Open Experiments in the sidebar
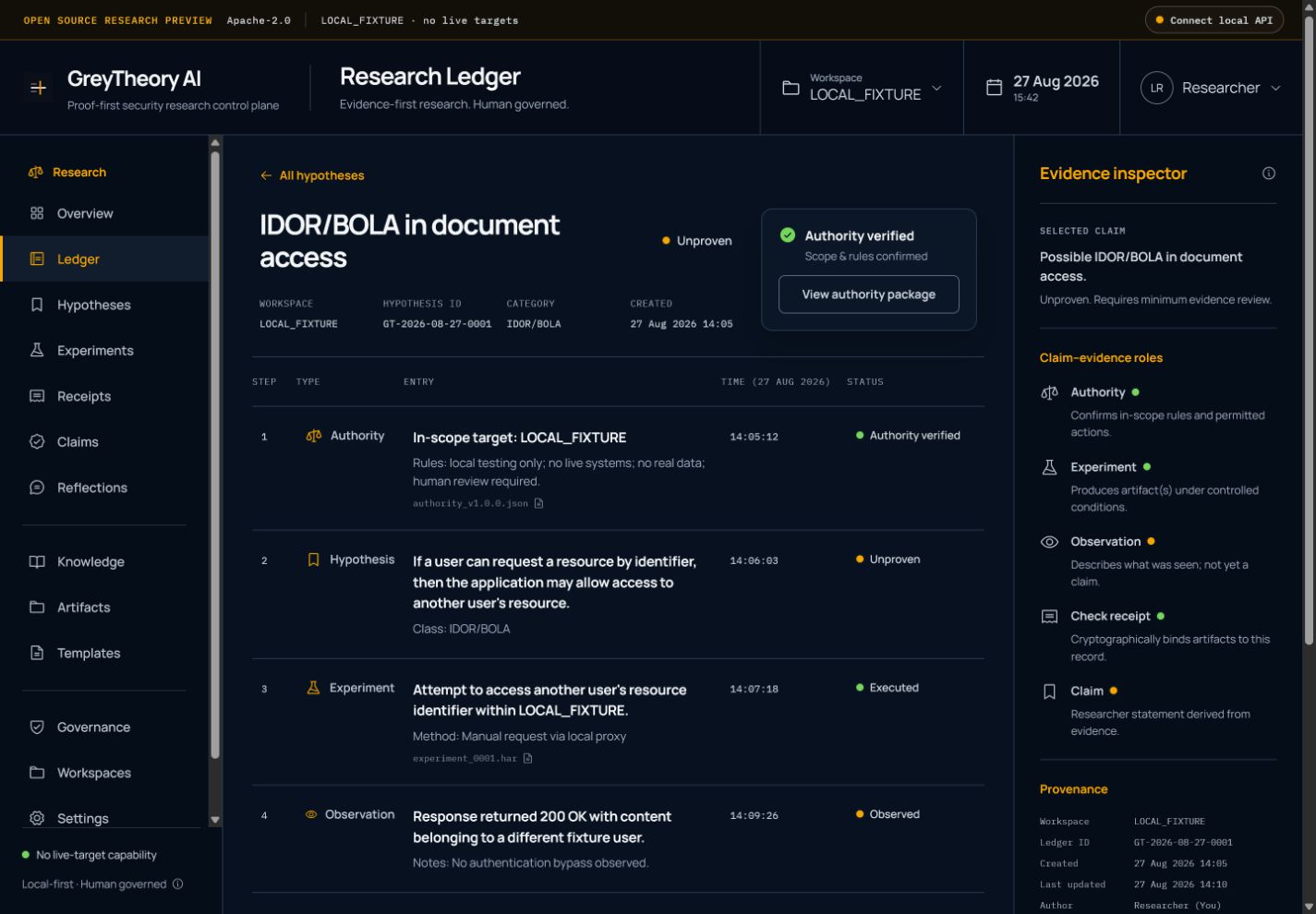 coord(104,350)
